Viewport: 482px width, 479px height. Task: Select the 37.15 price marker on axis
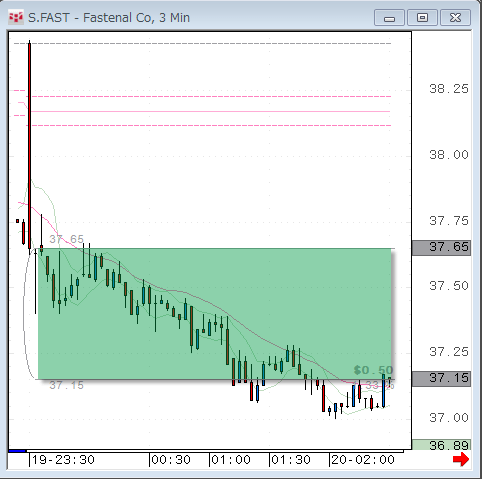442,379
